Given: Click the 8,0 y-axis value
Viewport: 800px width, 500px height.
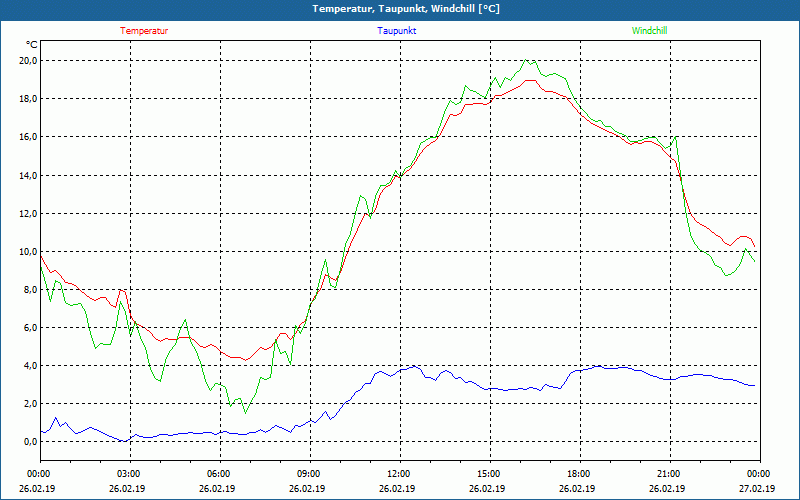Looking at the screenshot, I should tap(31, 290).
